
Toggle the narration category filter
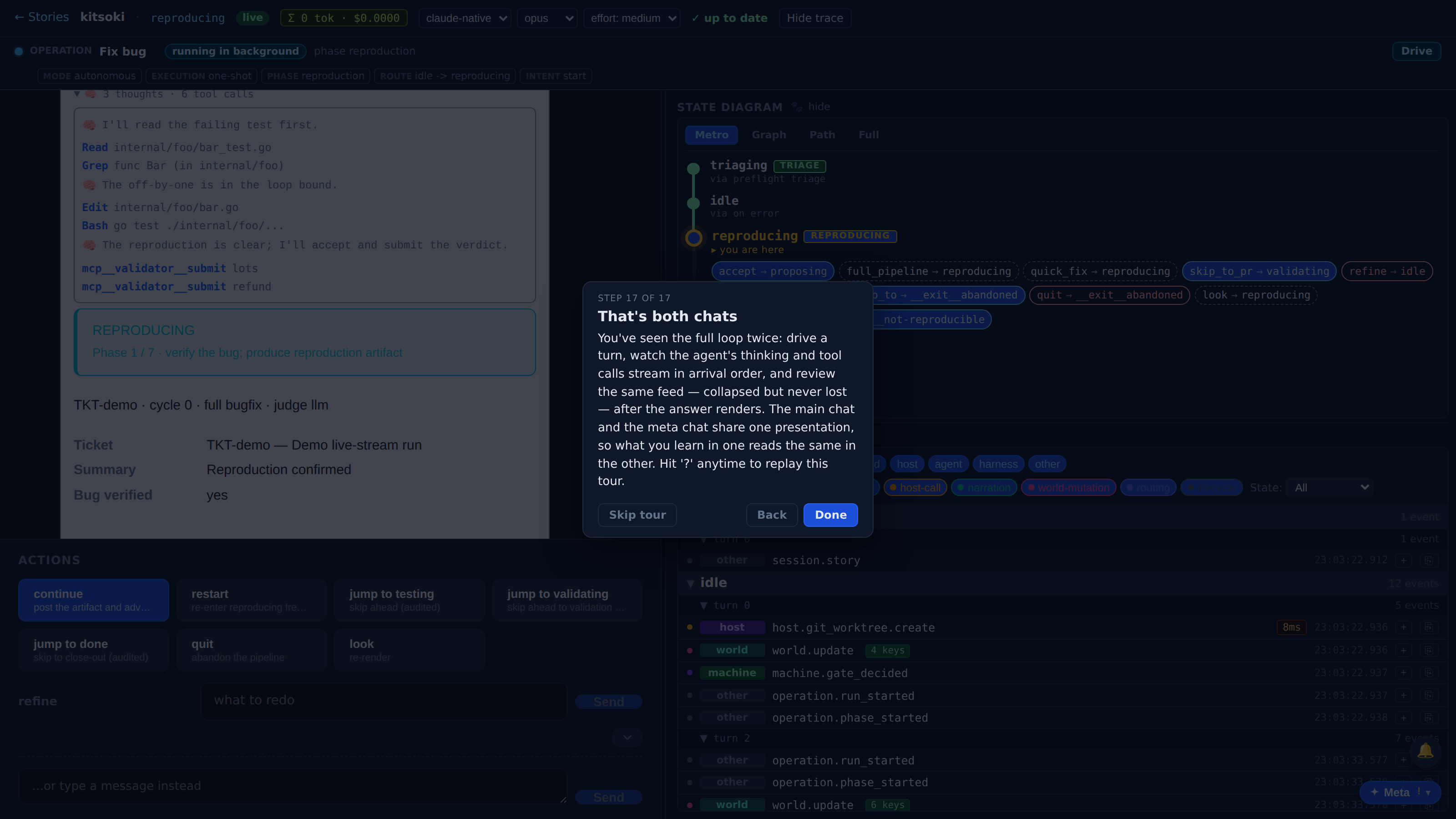click(x=983, y=488)
